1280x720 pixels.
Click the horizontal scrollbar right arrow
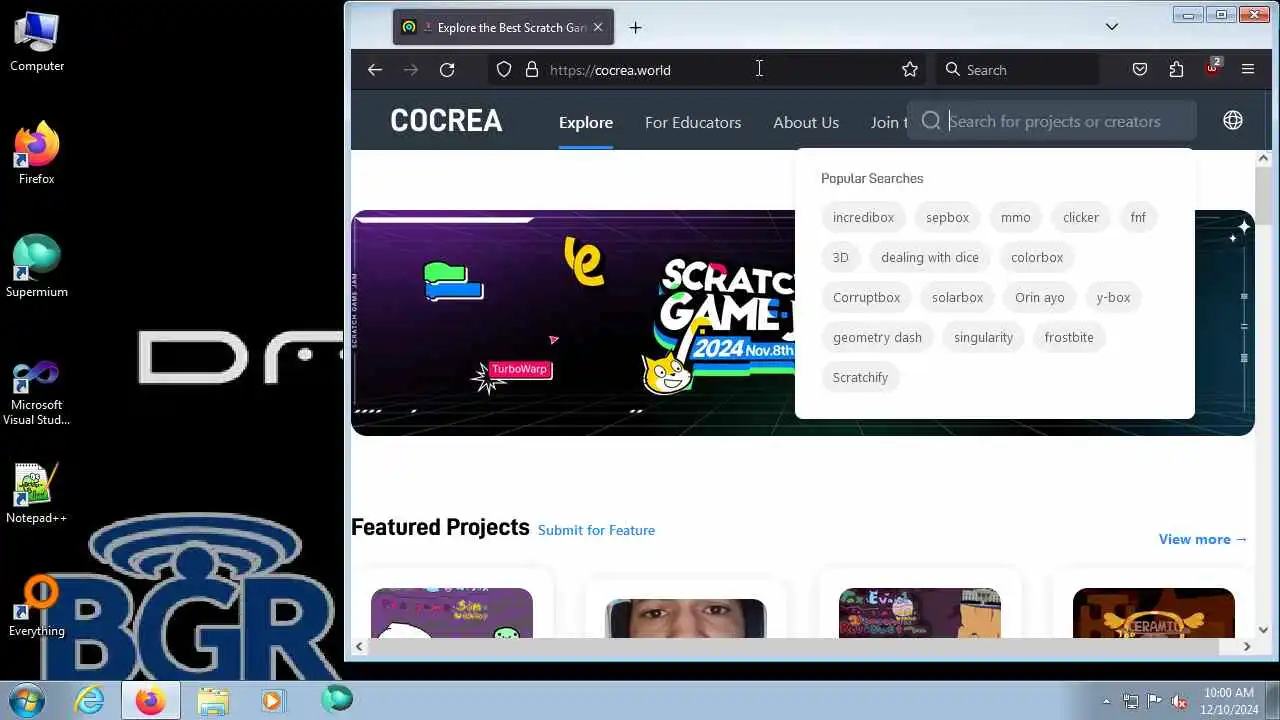click(1247, 647)
